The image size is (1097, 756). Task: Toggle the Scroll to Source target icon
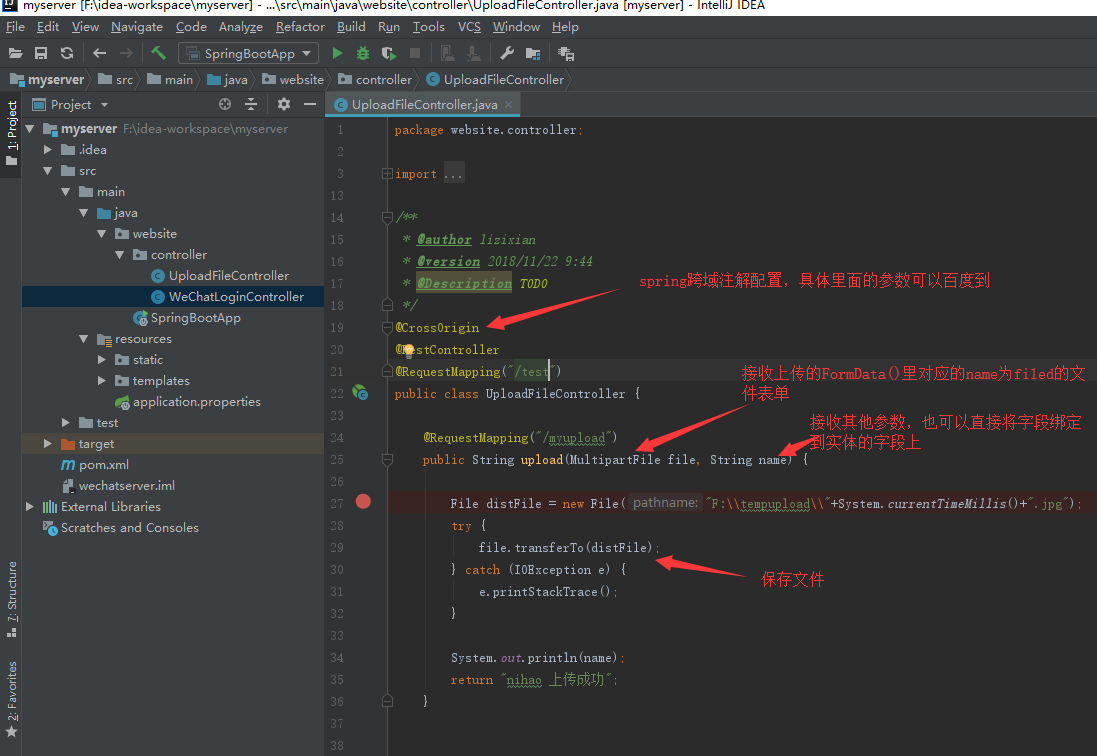226,104
